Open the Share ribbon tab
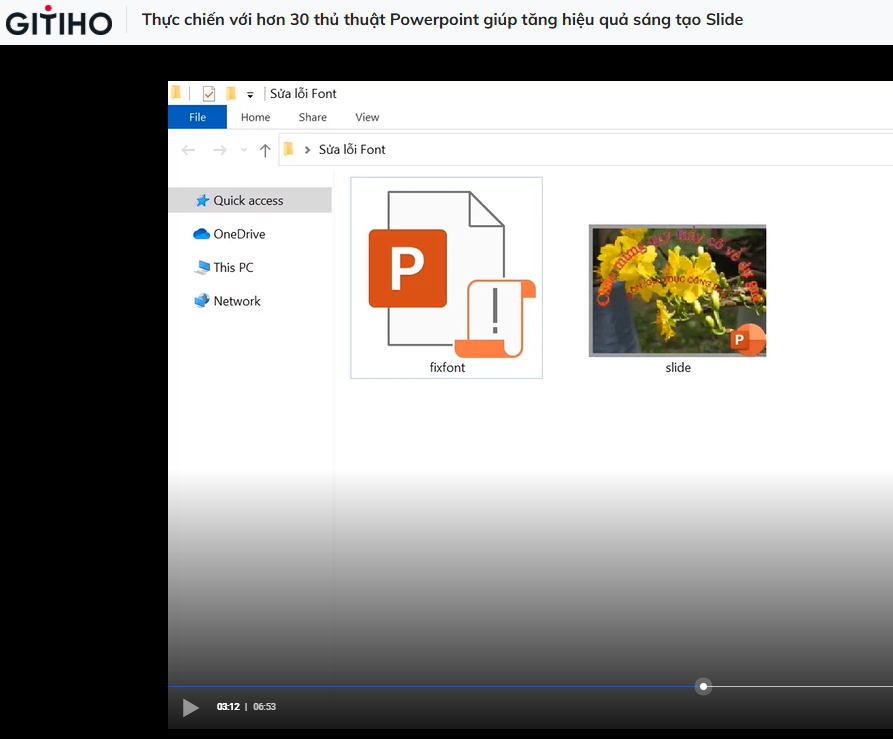893x739 pixels. coord(313,117)
